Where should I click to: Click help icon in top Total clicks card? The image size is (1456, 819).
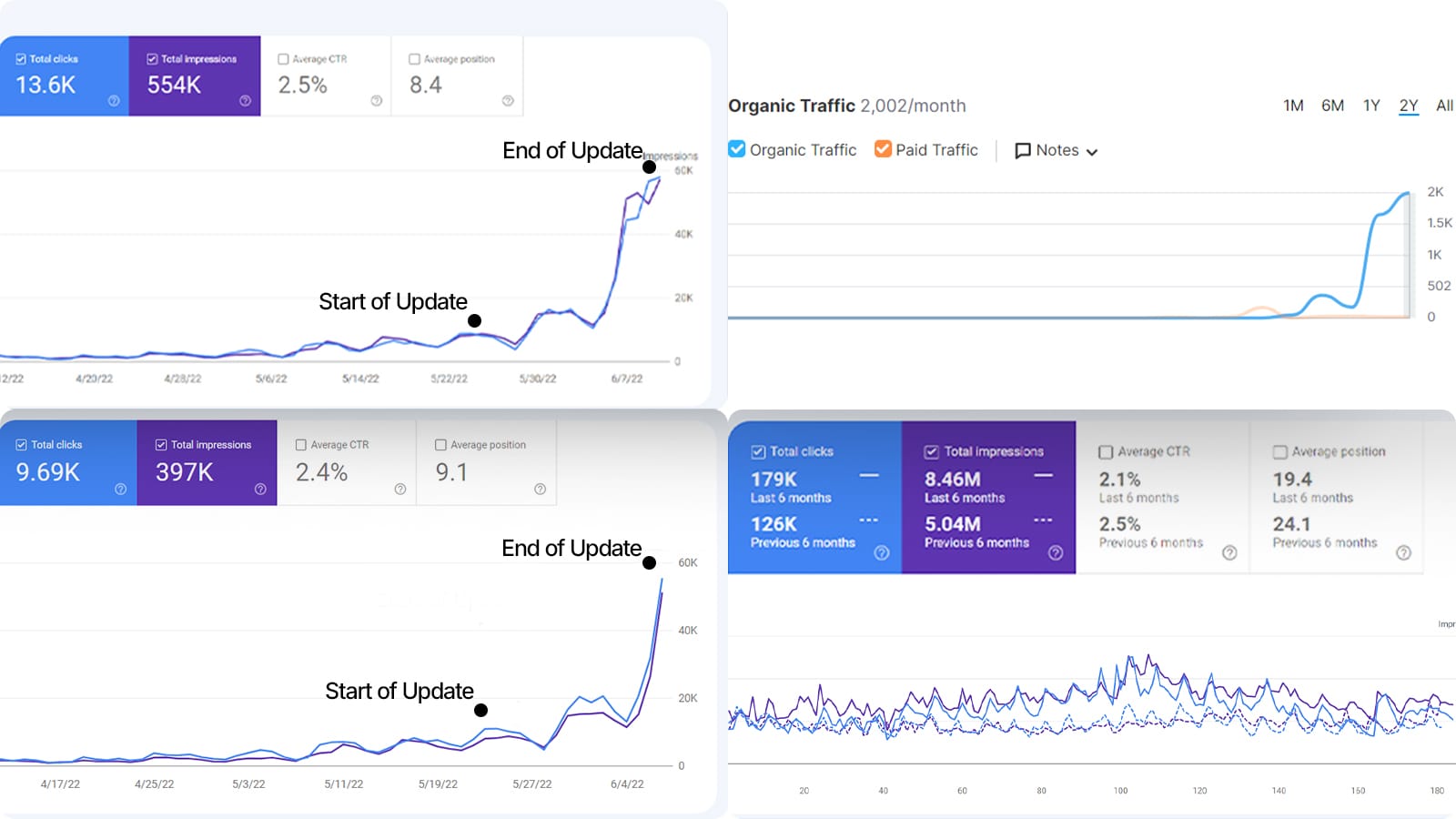[x=114, y=101]
